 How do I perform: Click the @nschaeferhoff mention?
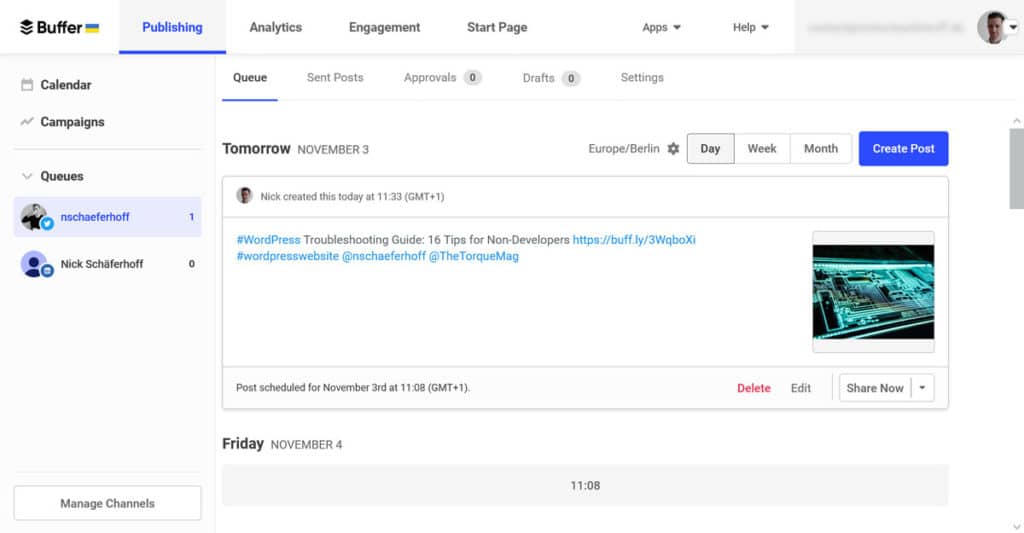point(384,256)
